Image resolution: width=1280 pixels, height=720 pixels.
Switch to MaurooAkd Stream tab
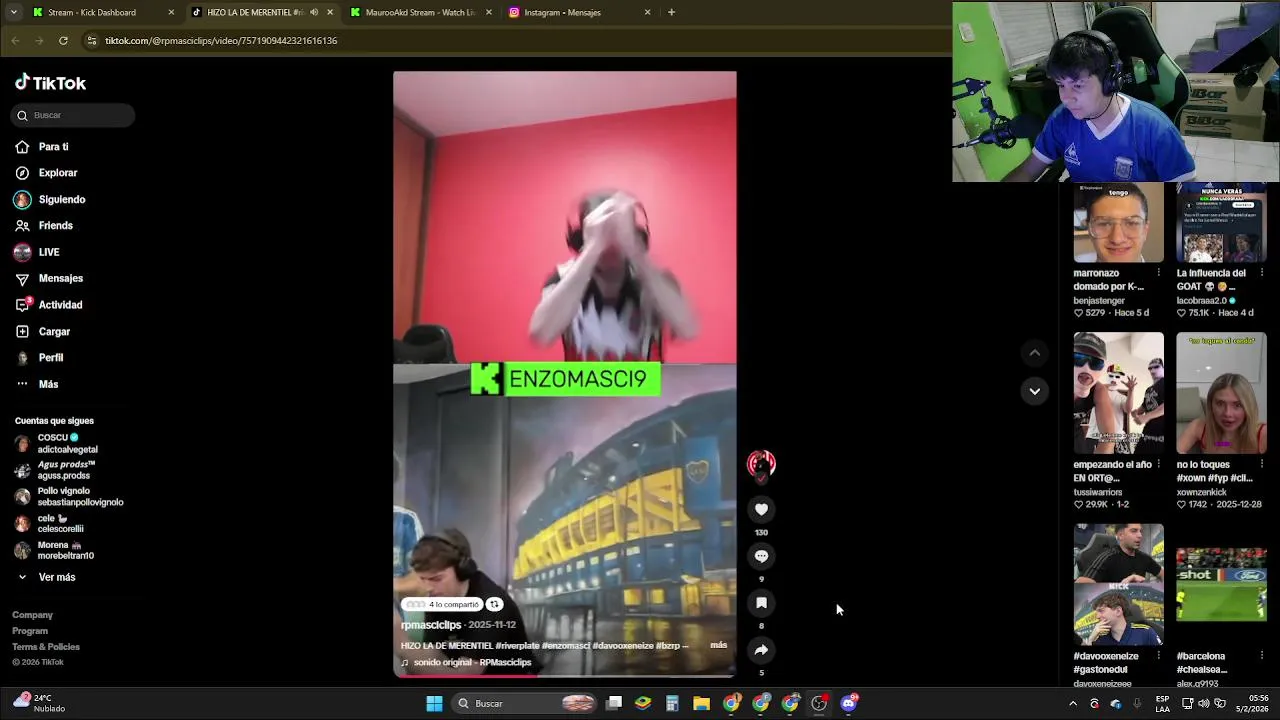tap(421, 12)
